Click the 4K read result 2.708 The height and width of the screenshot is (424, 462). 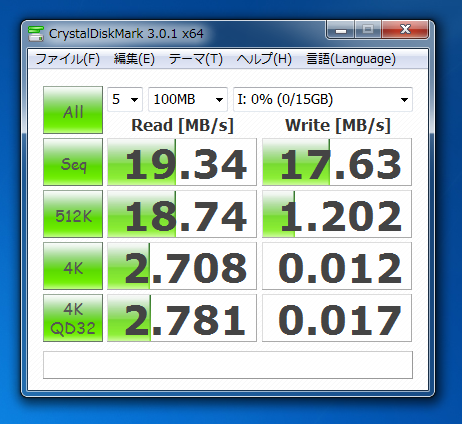pyautogui.click(x=182, y=266)
